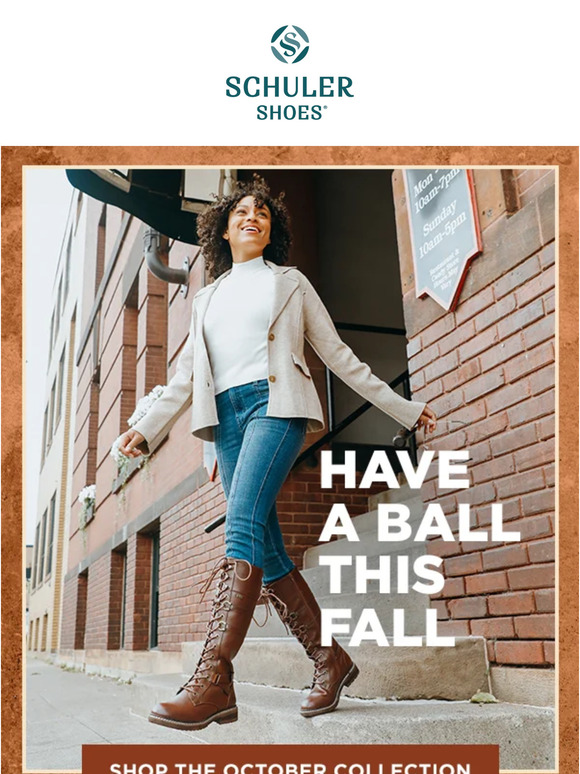Click the textured rust-brown border frame
Image resolution: width=580 pixels, height=774 pixels.
(x=11, y=444)
